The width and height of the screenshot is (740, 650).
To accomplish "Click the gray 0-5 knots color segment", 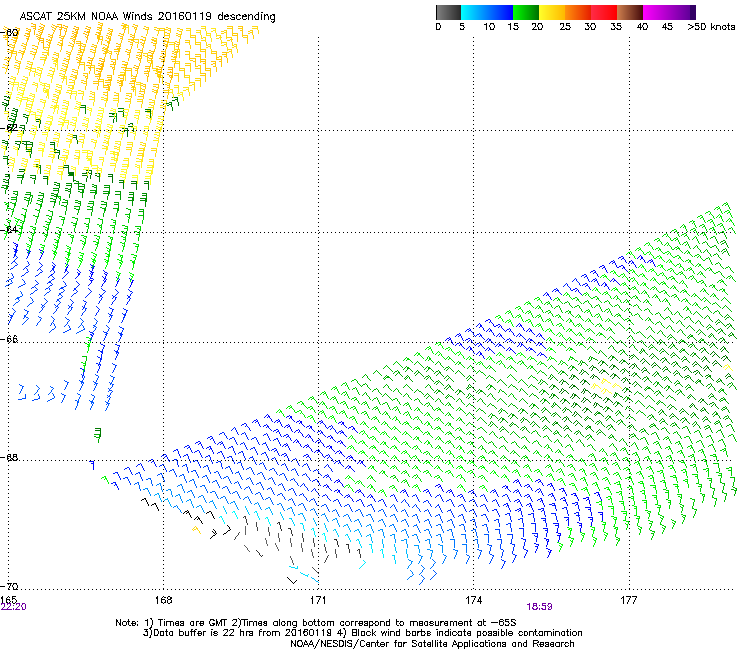I will click(448, 12).
